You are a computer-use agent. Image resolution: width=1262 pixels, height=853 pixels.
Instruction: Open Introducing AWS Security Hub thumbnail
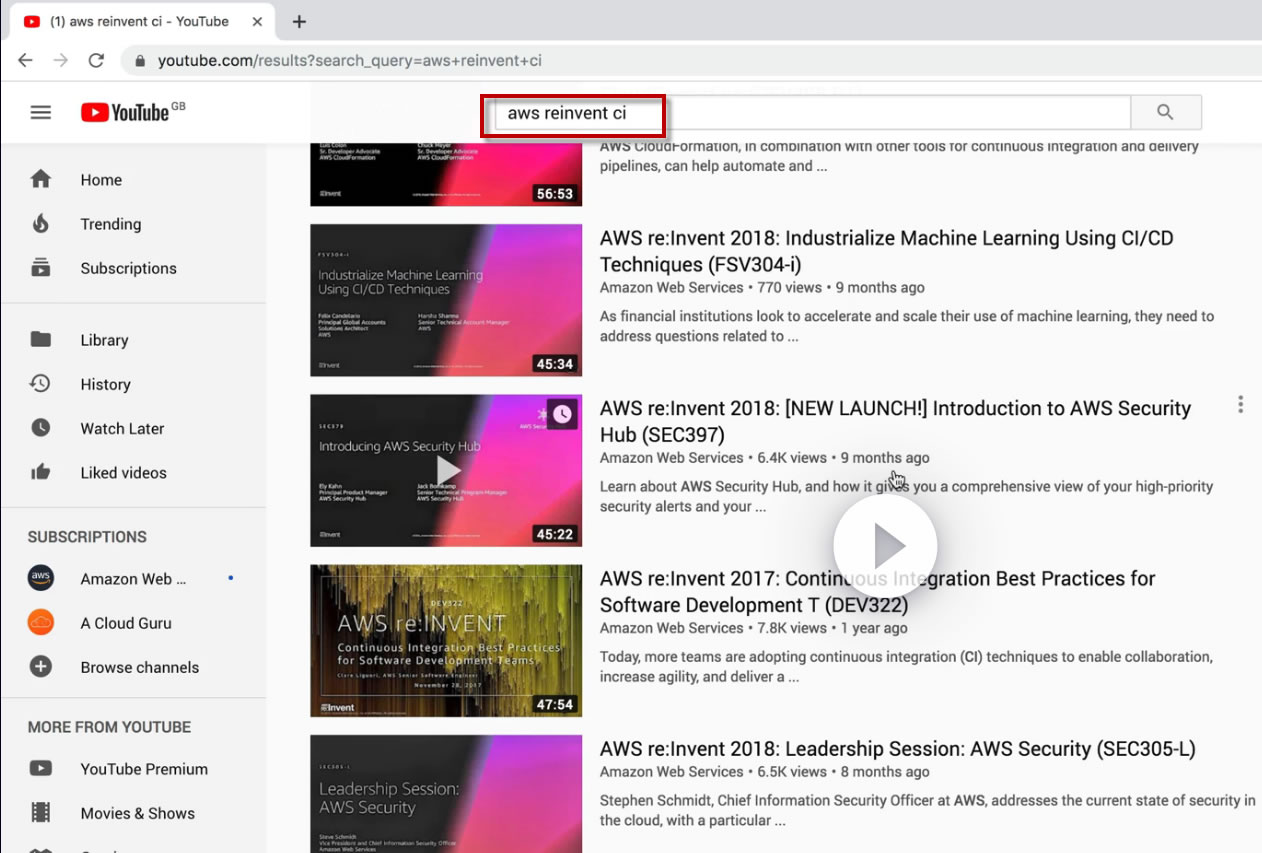[446, 470]
